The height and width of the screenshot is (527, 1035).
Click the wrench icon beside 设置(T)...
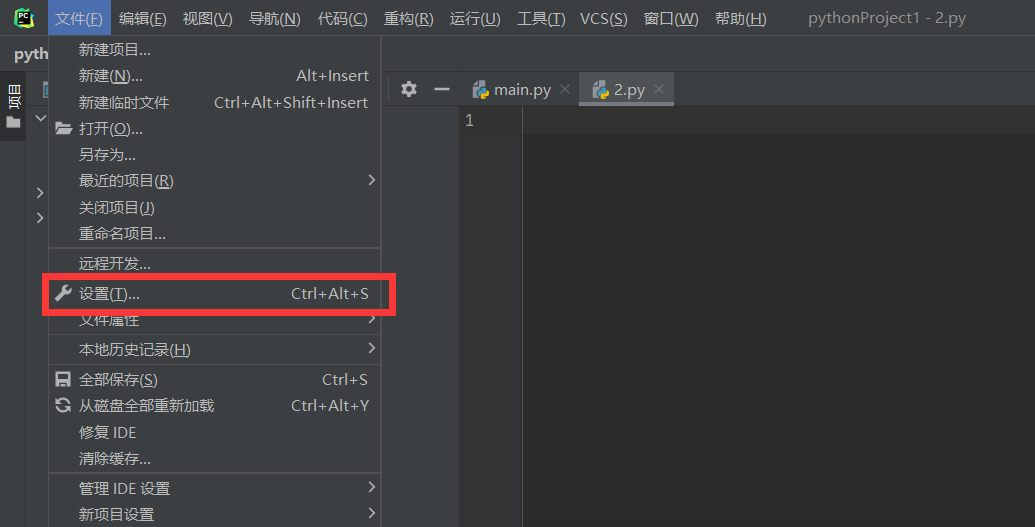point(63,293)
